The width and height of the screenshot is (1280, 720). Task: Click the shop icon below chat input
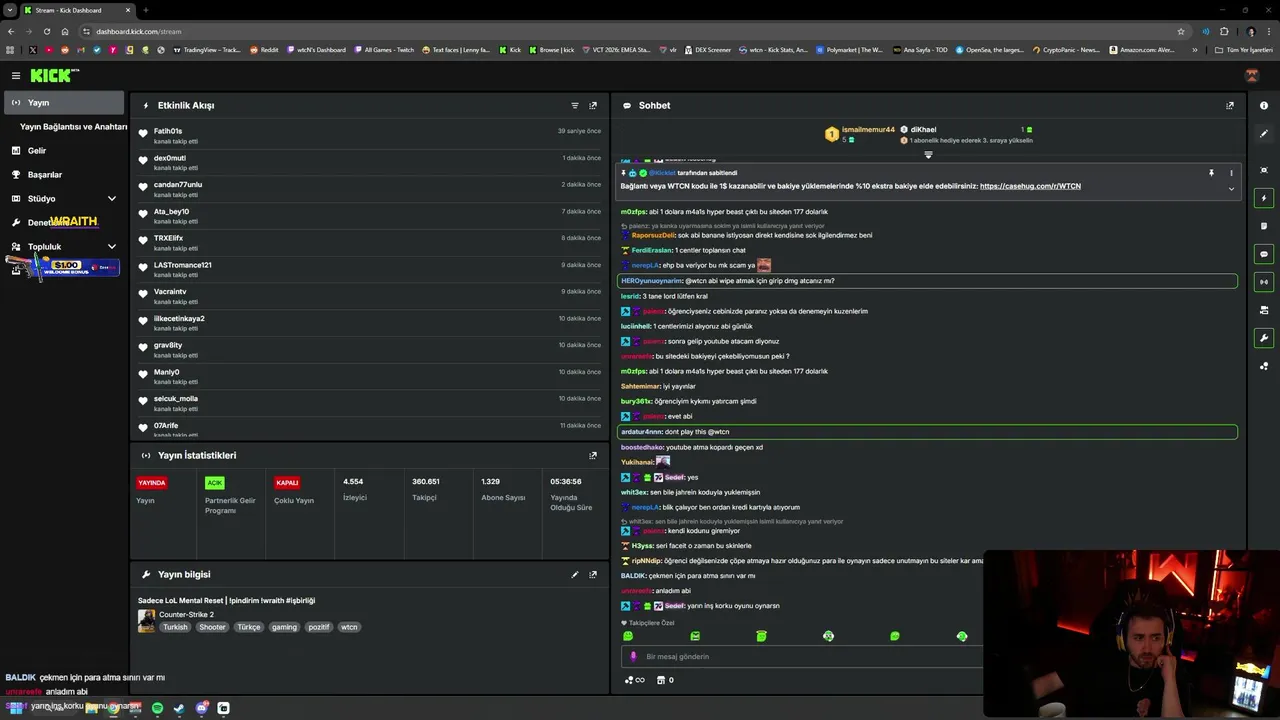tap(659, 680)
